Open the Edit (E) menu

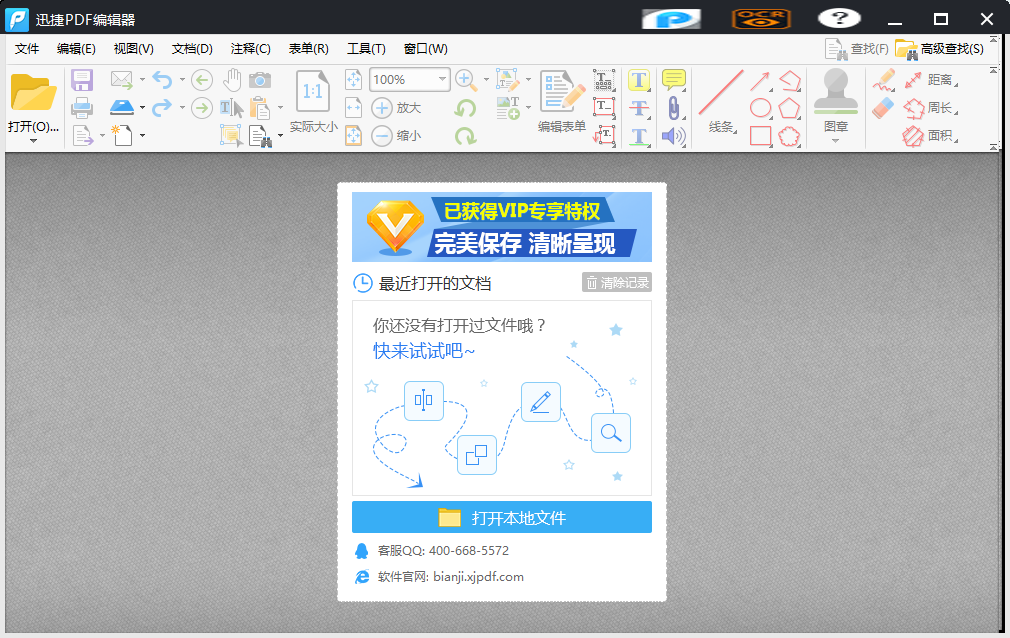(76, 49)
